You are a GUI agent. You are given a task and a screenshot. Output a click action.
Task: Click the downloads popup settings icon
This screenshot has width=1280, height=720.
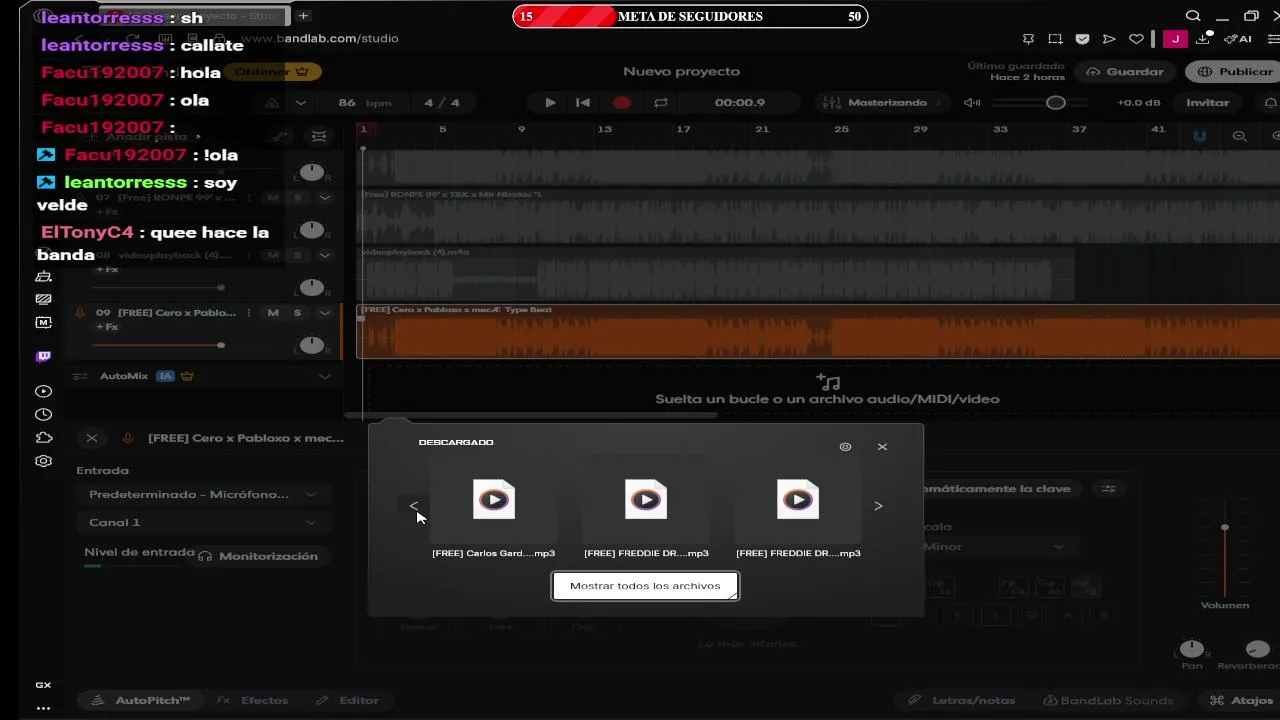845,447
